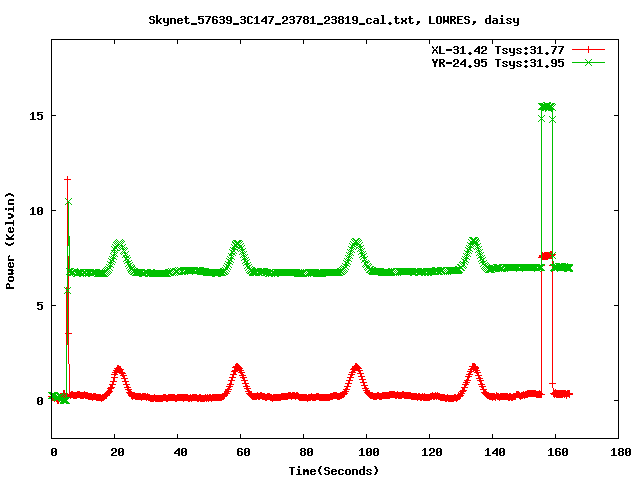The width and height of the screenshot is (640, 480).
Task: Click the green legend line sample
Action: pyautogui.click(x=588, y=63)
